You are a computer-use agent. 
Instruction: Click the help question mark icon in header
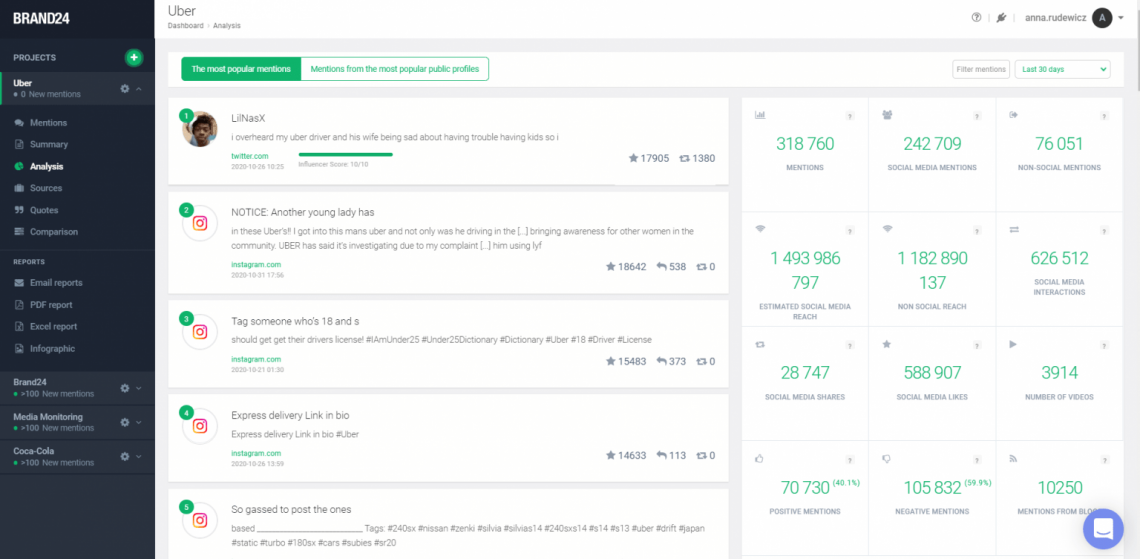(x=977, y=18)
